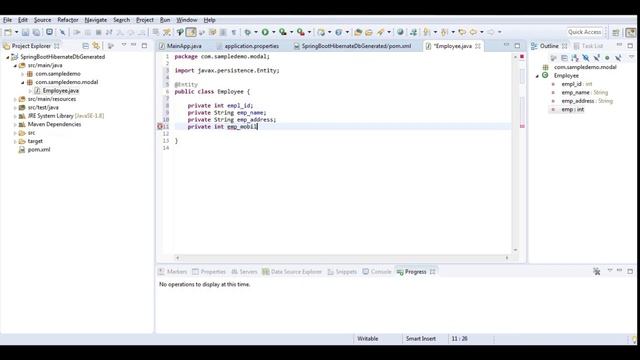This screenshot has width=640, height=360.
Task: Toggle alphabetical Sort in Outline
Action: click(x=575, y=58)
